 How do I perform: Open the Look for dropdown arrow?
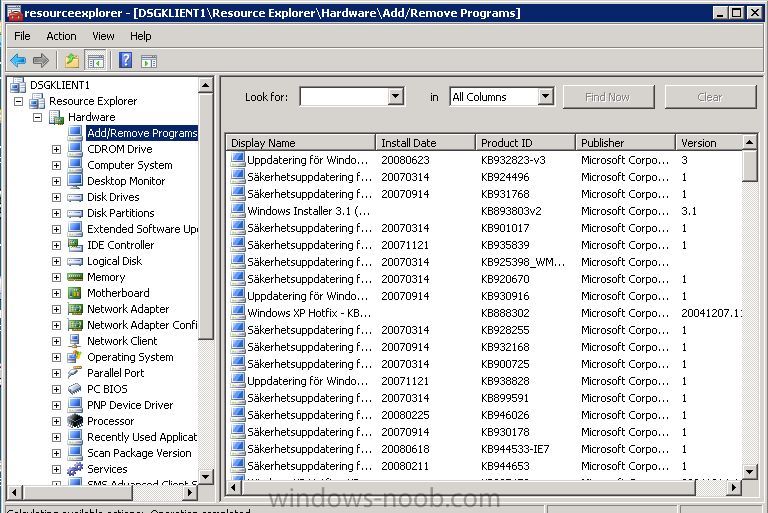click(x=396, y=97)
